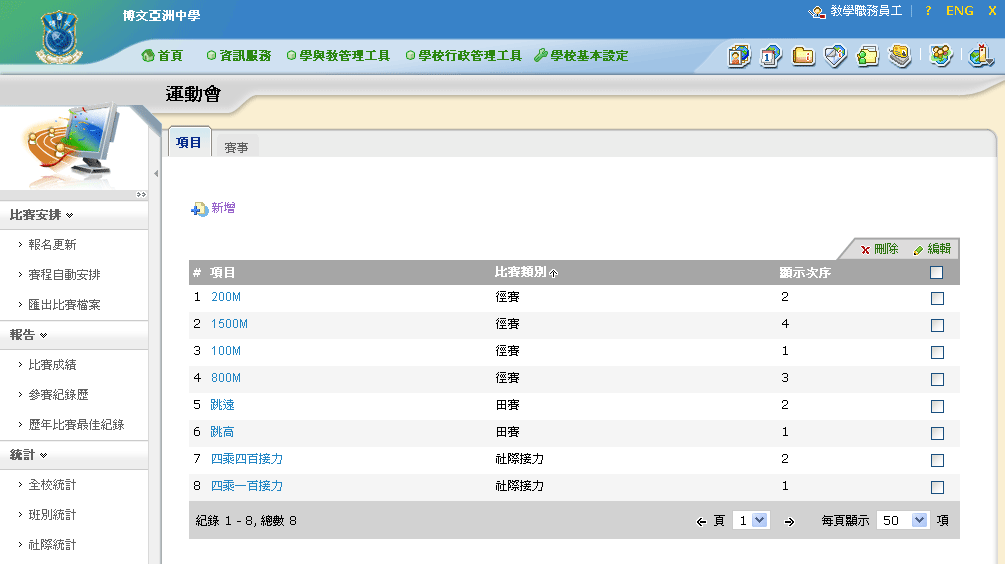Open the 每頁顯示 rows-per-page dropdown
This screenshot has height=564, width=1005.
click(903, 520)
